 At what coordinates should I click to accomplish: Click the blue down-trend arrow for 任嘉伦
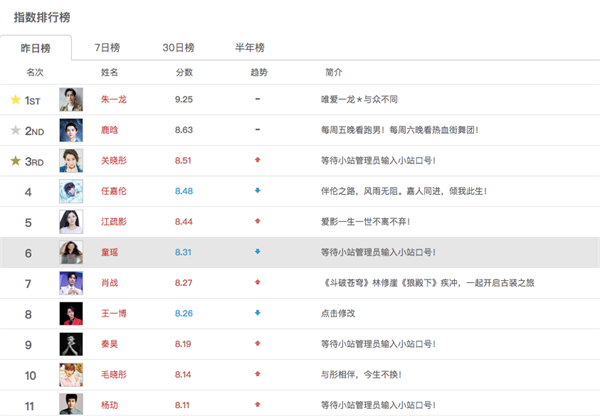tap(258, 191)
